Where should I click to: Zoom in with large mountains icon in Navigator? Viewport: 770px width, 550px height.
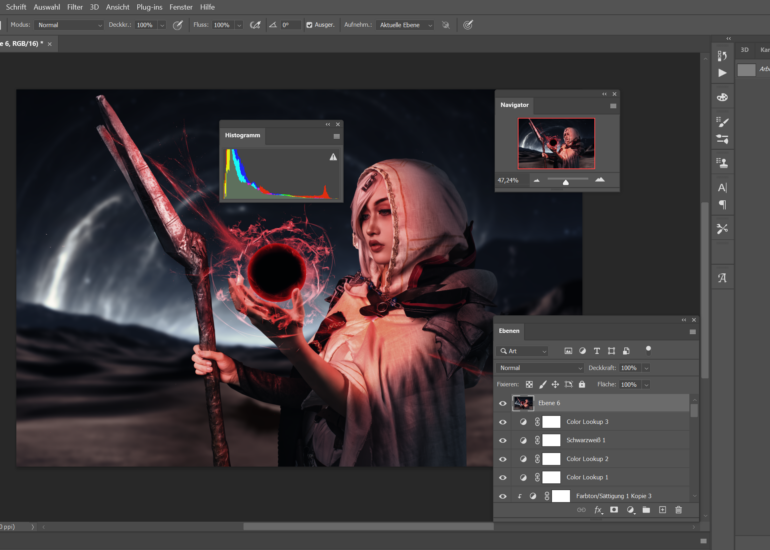tap(600, 180)
